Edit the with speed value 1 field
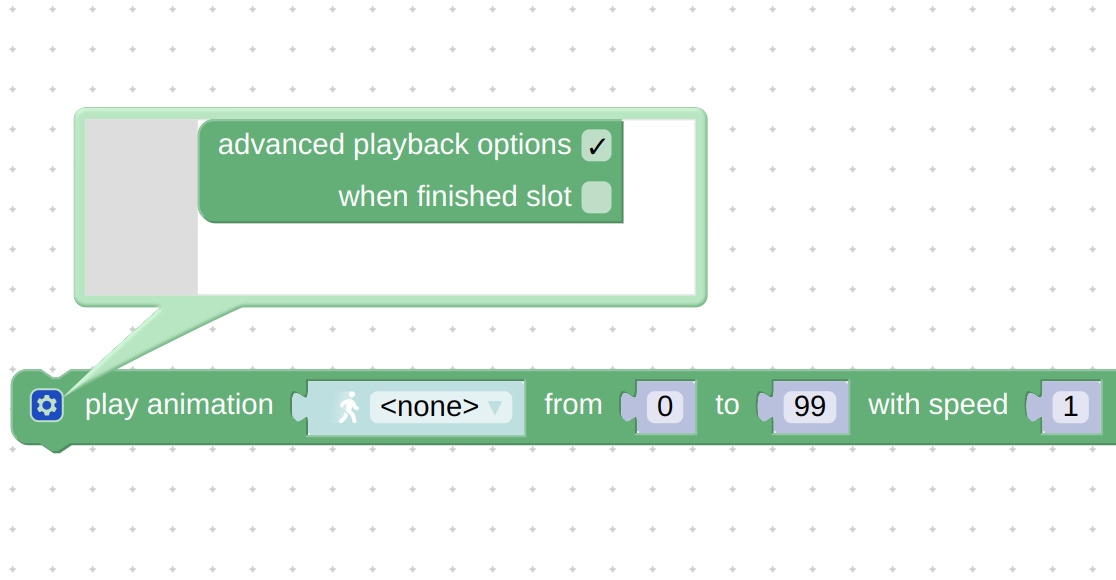The width and height of the screenshot is (1116, 580). tap(1070, 406)
